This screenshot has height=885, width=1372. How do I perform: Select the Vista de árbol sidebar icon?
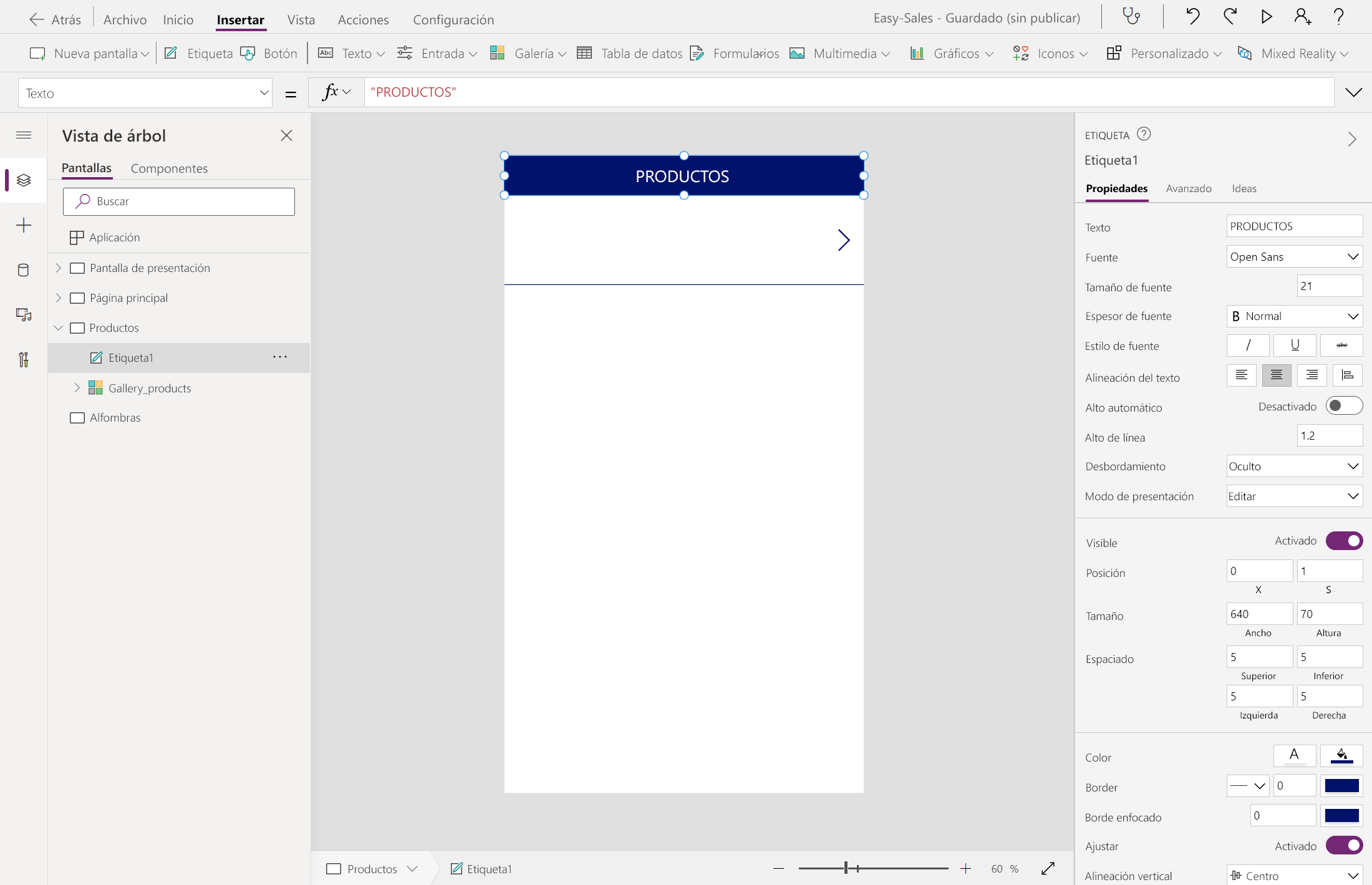click(x=24, y=180)
